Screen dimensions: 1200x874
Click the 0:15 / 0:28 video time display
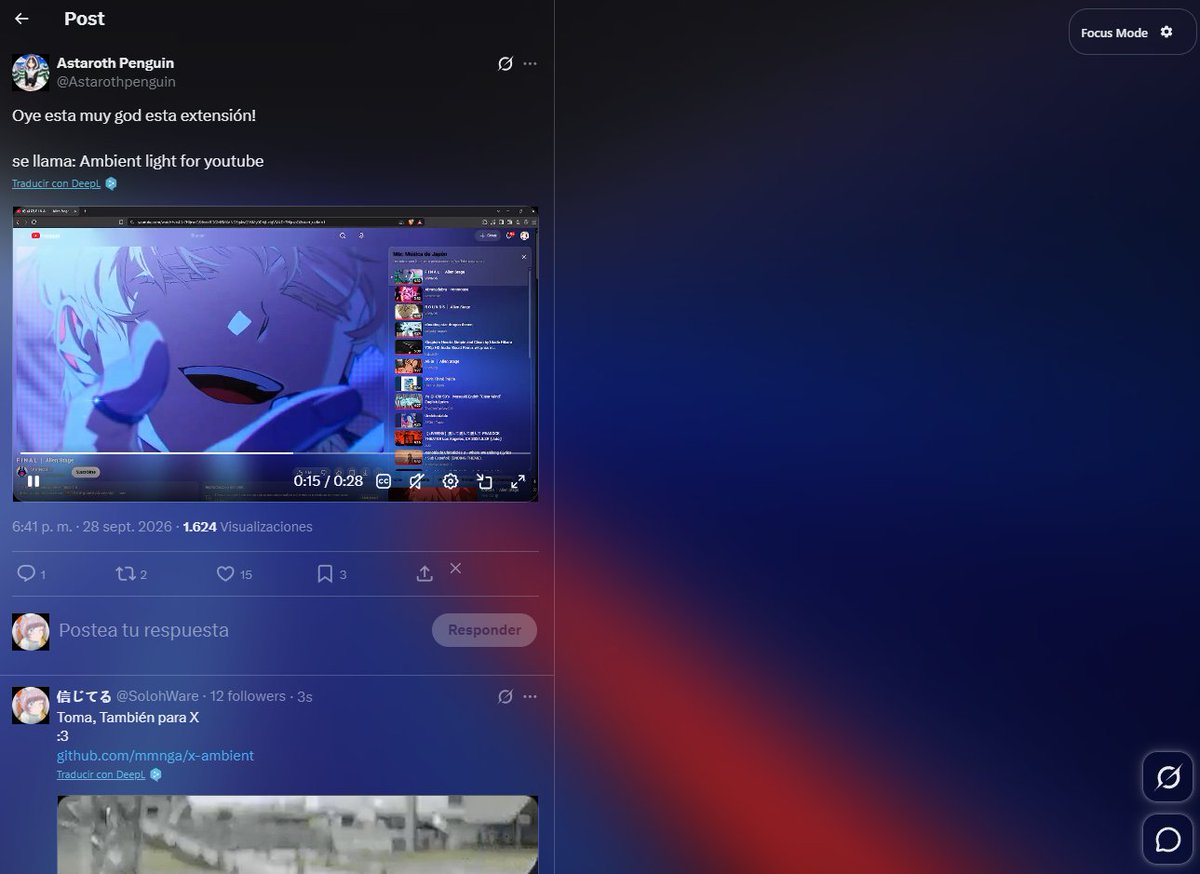(x=328, y=481)
